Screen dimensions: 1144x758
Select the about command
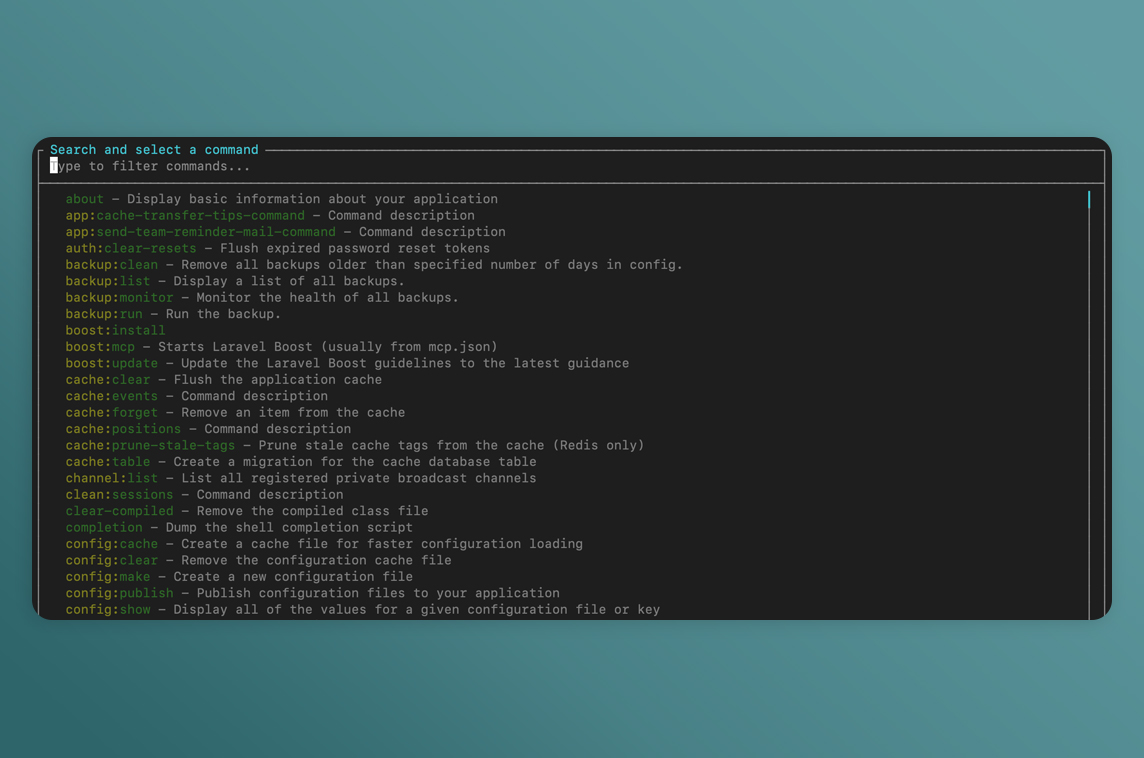(x=85, y=199)
